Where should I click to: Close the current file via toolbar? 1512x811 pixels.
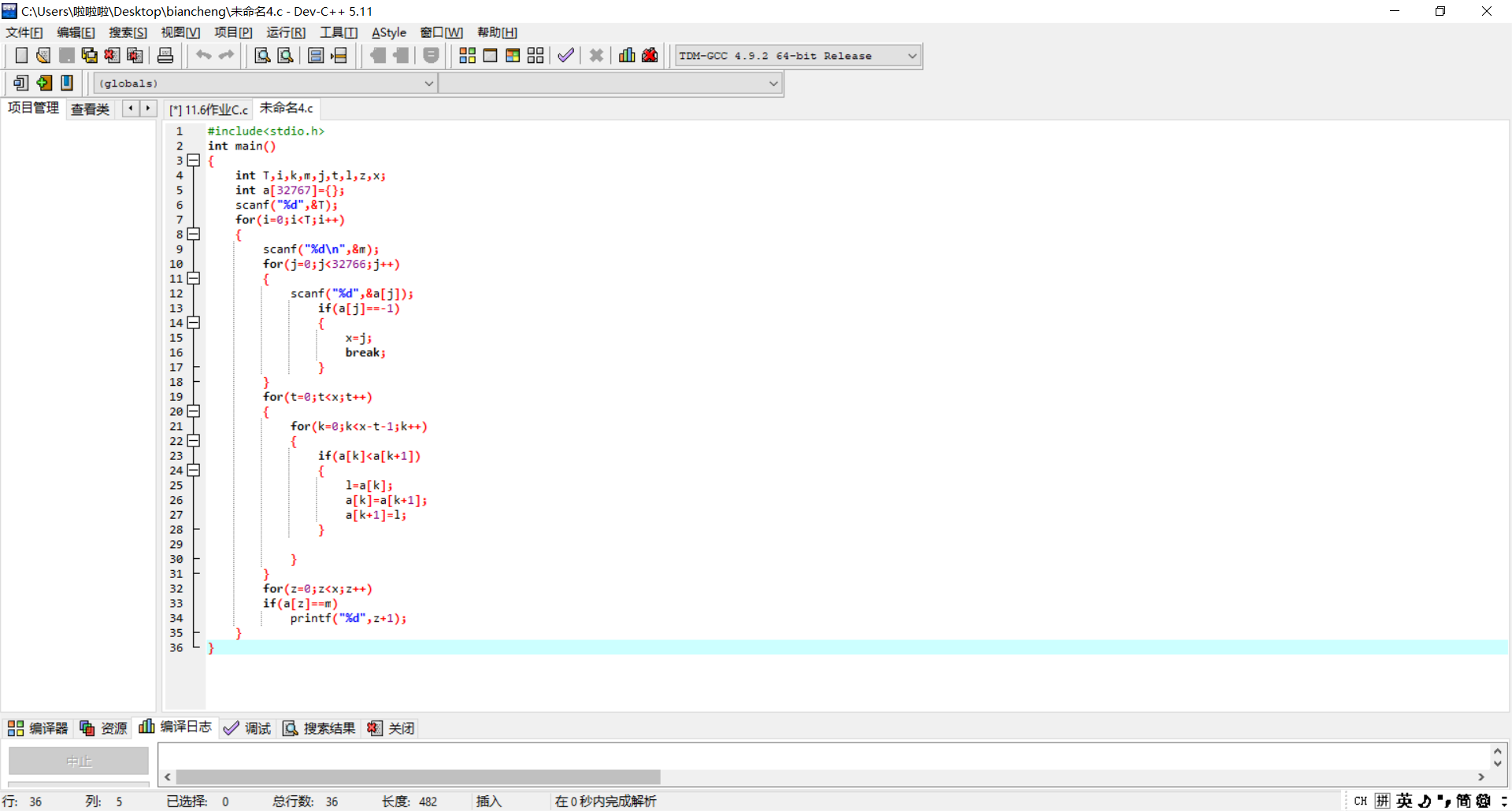coord(113,55)
